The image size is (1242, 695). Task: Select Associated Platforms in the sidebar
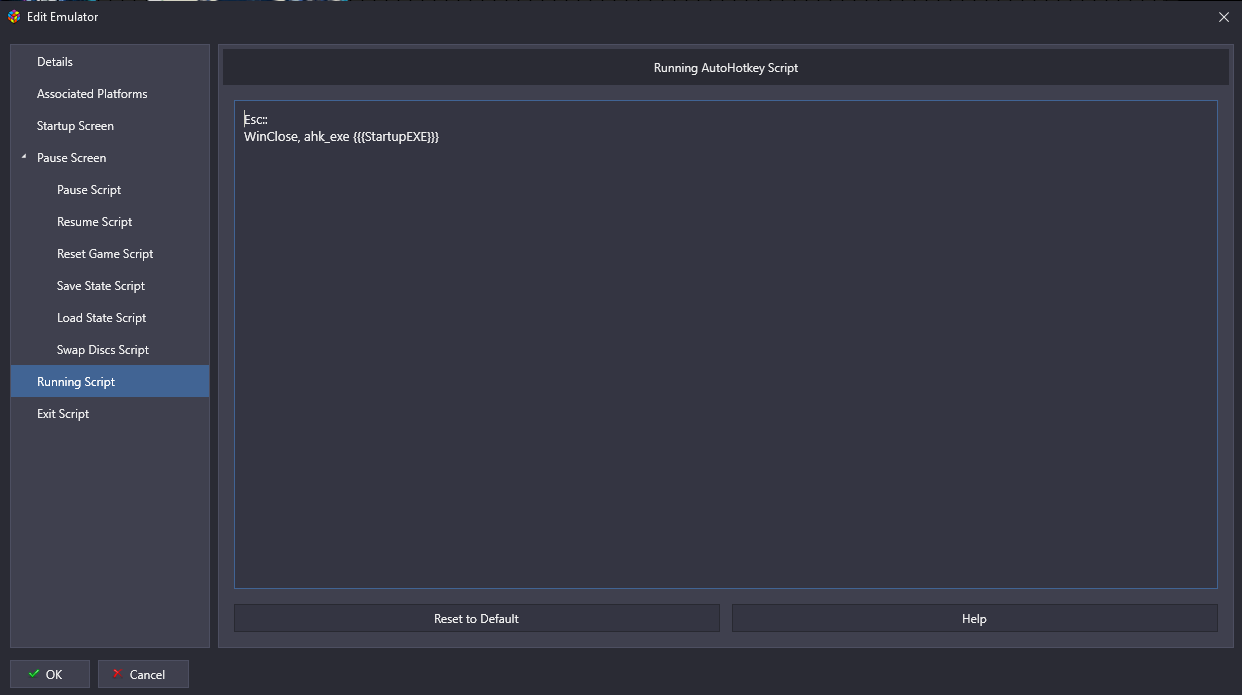[92, 94]
